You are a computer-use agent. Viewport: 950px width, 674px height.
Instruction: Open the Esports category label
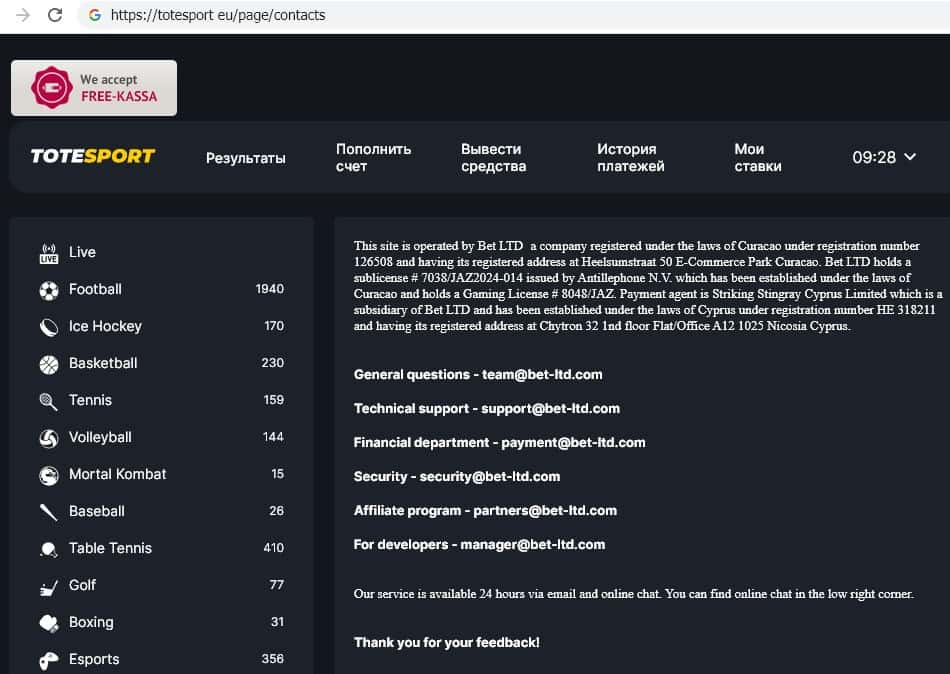(x=94, y=659)
